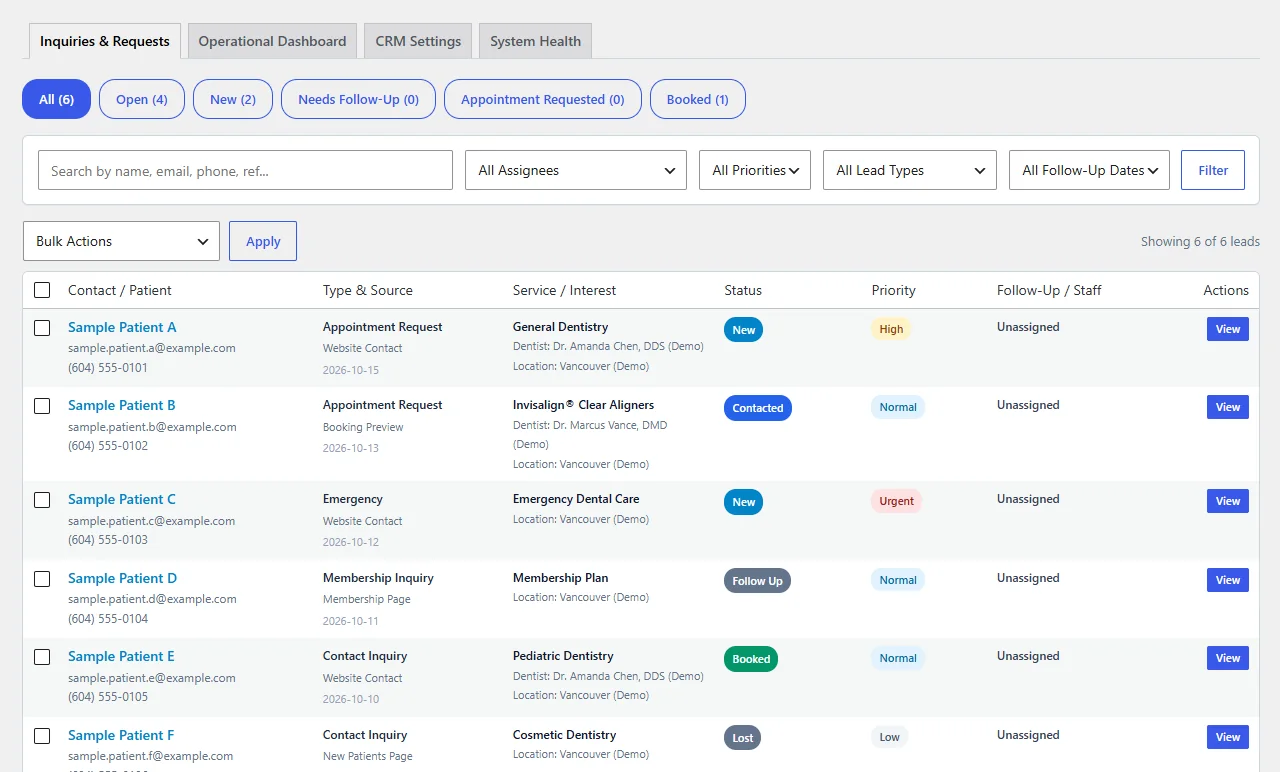Click the Cosmetic Dentistry service text
Image resolution: width=1280 pixels, height=772 pixels.
pyautogui.click(x=564, y=735)
